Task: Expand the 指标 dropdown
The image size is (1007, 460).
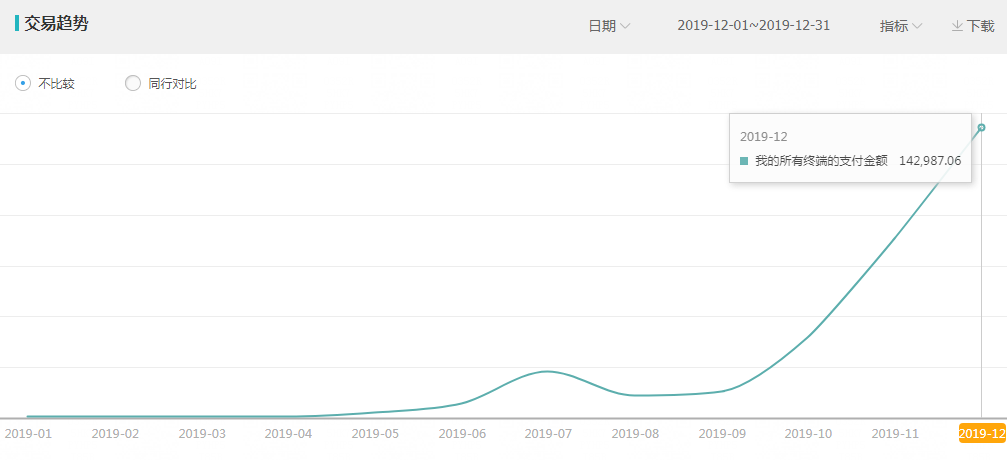Action: coord(901,26)
